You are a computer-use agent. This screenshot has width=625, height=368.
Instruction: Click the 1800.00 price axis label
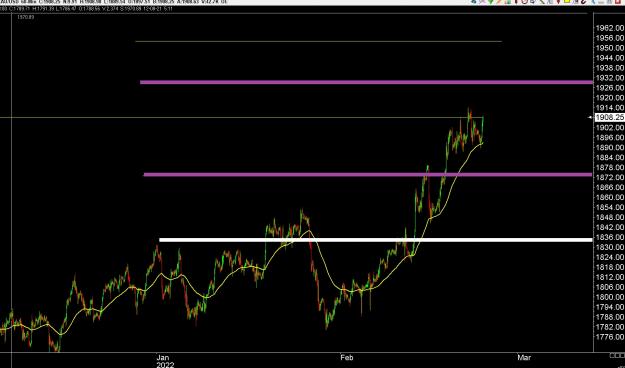click(610, 297)
